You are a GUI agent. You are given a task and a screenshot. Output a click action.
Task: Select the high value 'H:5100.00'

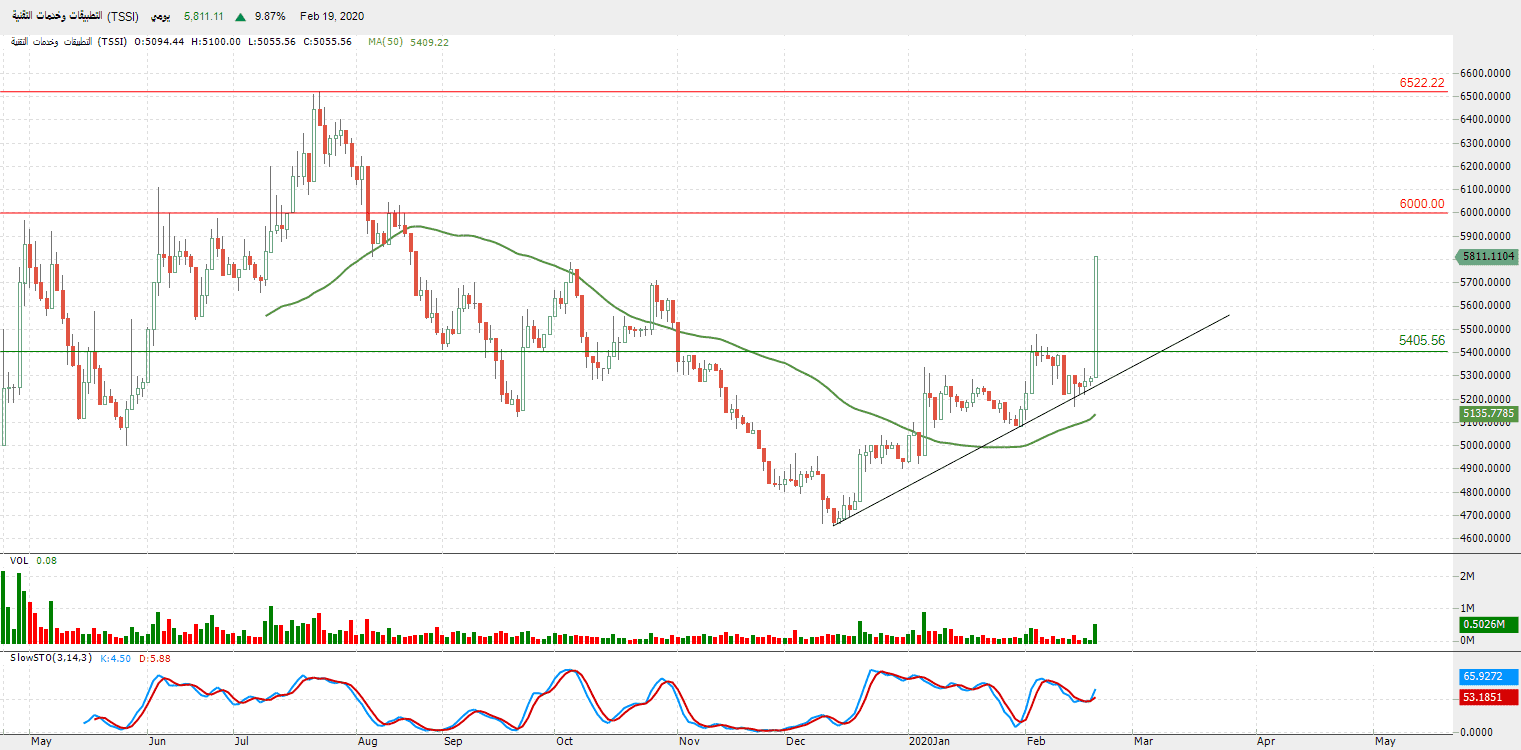(217, 42)
